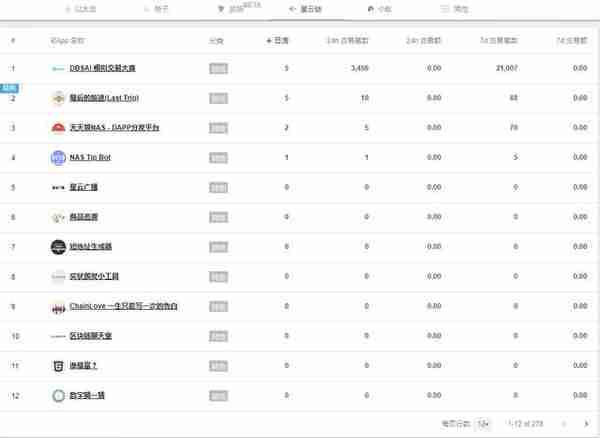This screenshot has height=438, width=600.
Task: Click the first 7d column header
Action: [499, 41]
